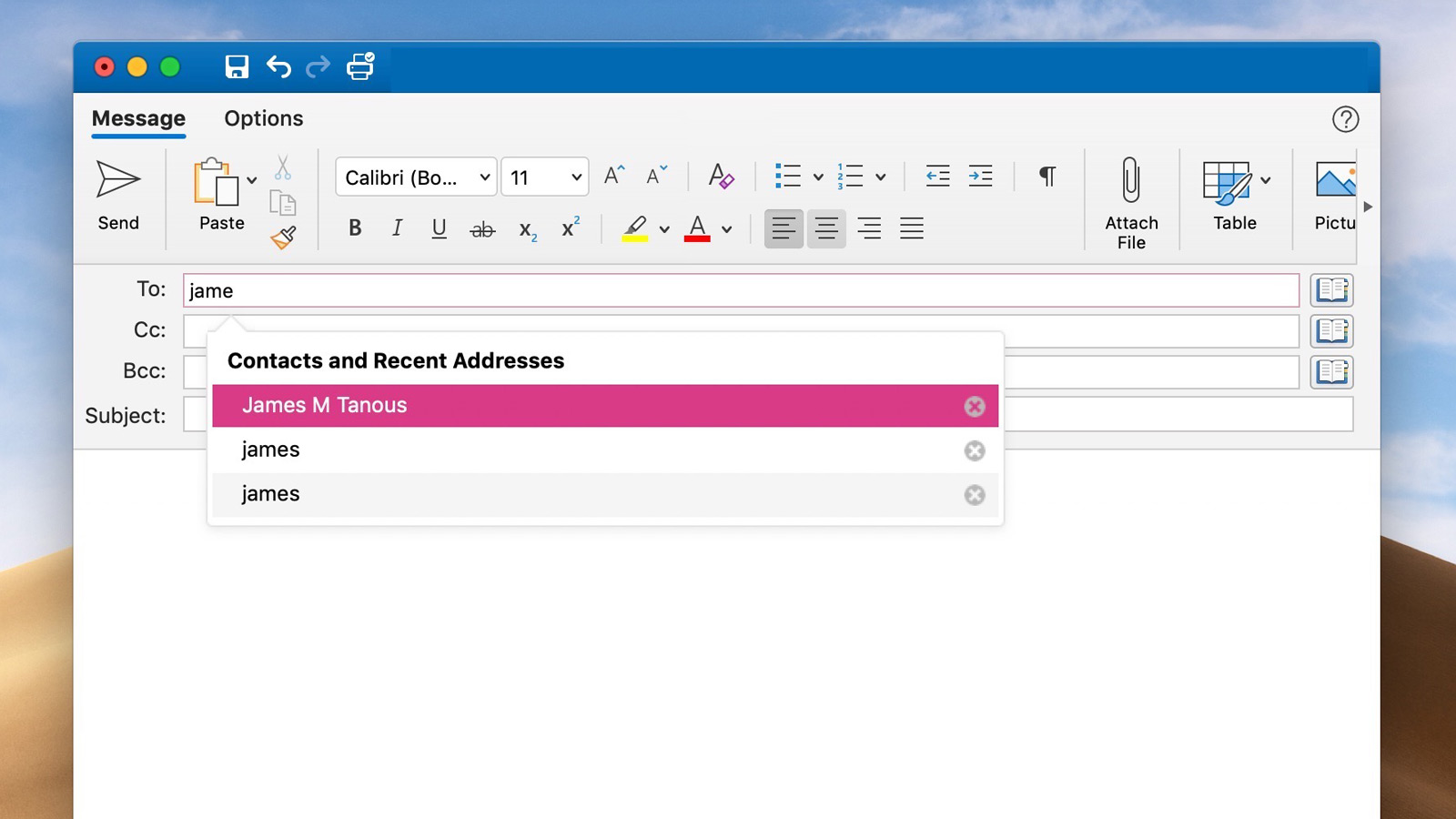Enable center text alignment
1456x819 pixels.
coord(826,228)
